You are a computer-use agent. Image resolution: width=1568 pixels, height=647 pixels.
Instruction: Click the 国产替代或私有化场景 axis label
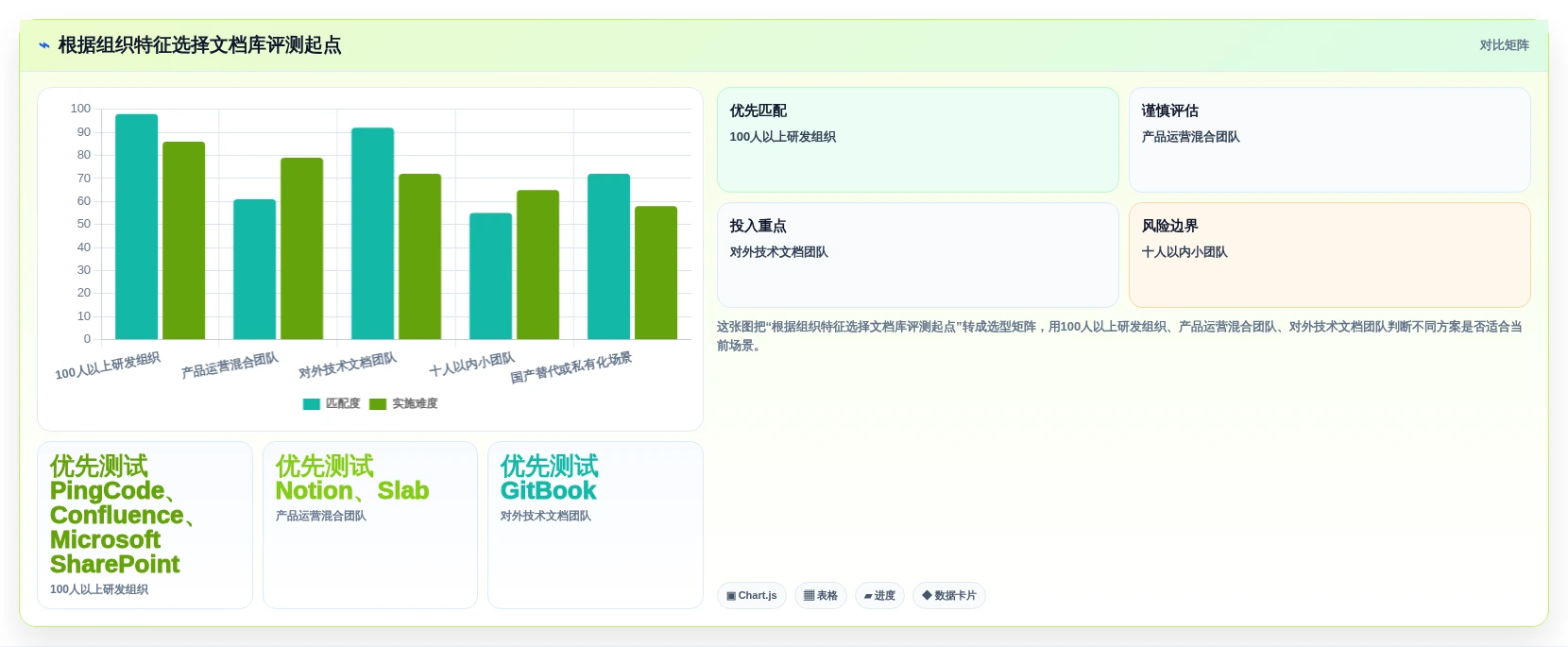point(571,367)
